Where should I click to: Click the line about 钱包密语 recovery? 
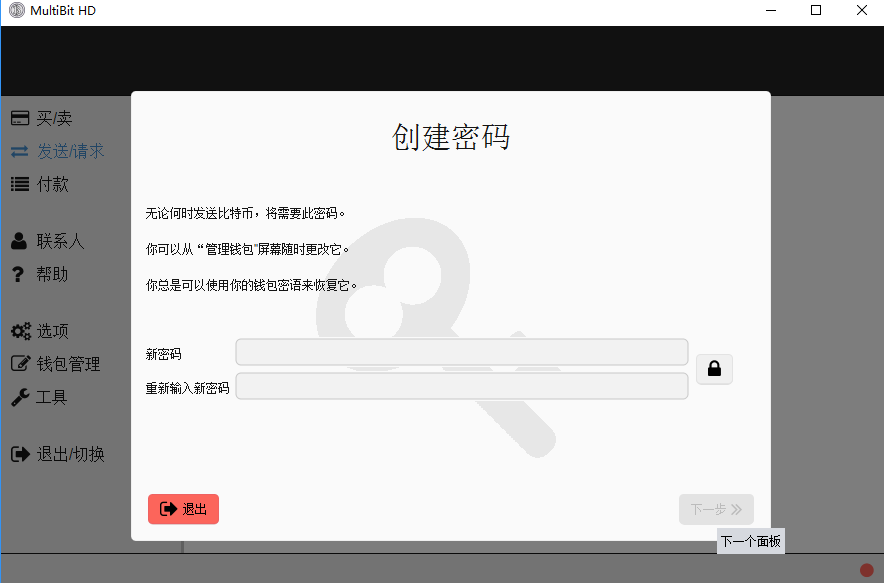click(x=251, y=285)
